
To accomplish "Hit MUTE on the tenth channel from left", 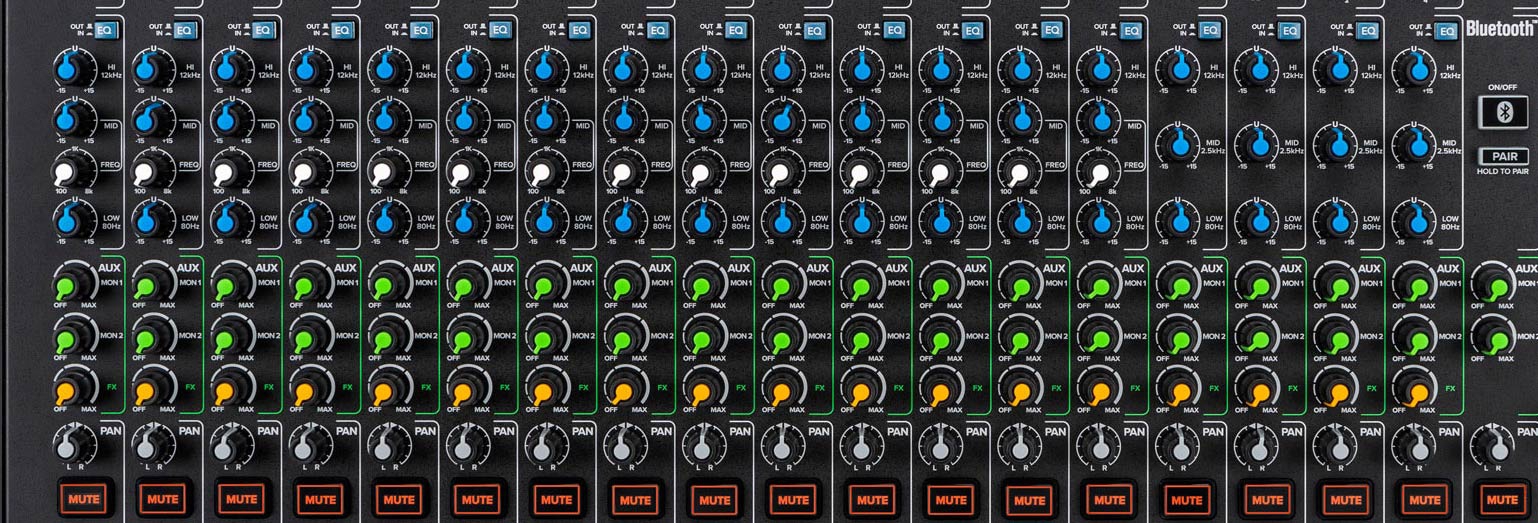I will [x=793, y=498].
